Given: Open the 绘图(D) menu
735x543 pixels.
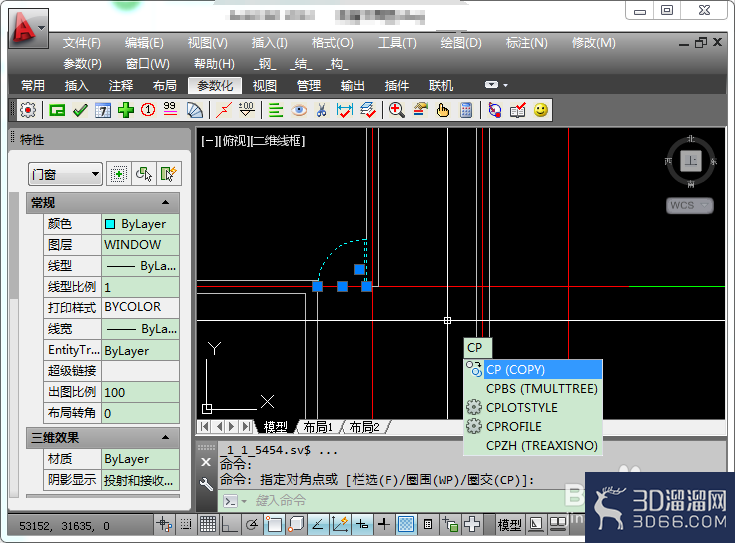Looking at the screenshot, I should [461, 43].
